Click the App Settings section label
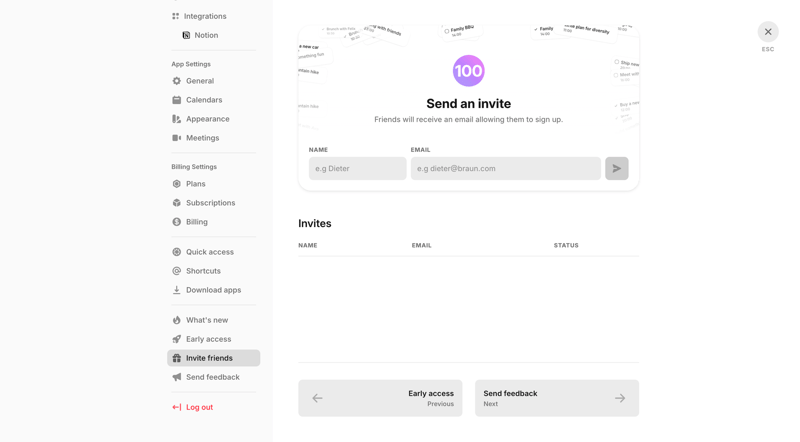 click(x=191, y=64)
